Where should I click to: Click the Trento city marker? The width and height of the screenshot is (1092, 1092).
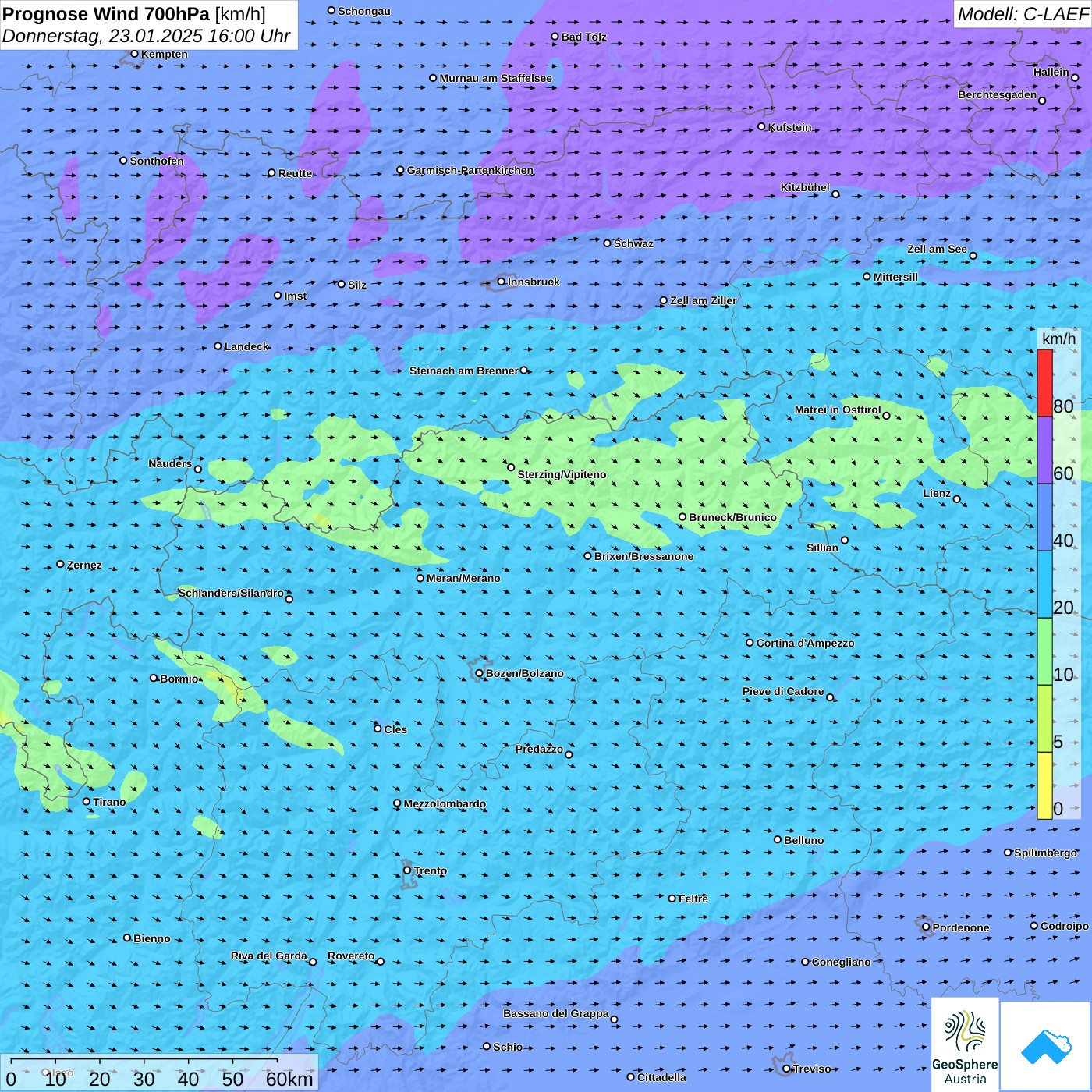407,870
